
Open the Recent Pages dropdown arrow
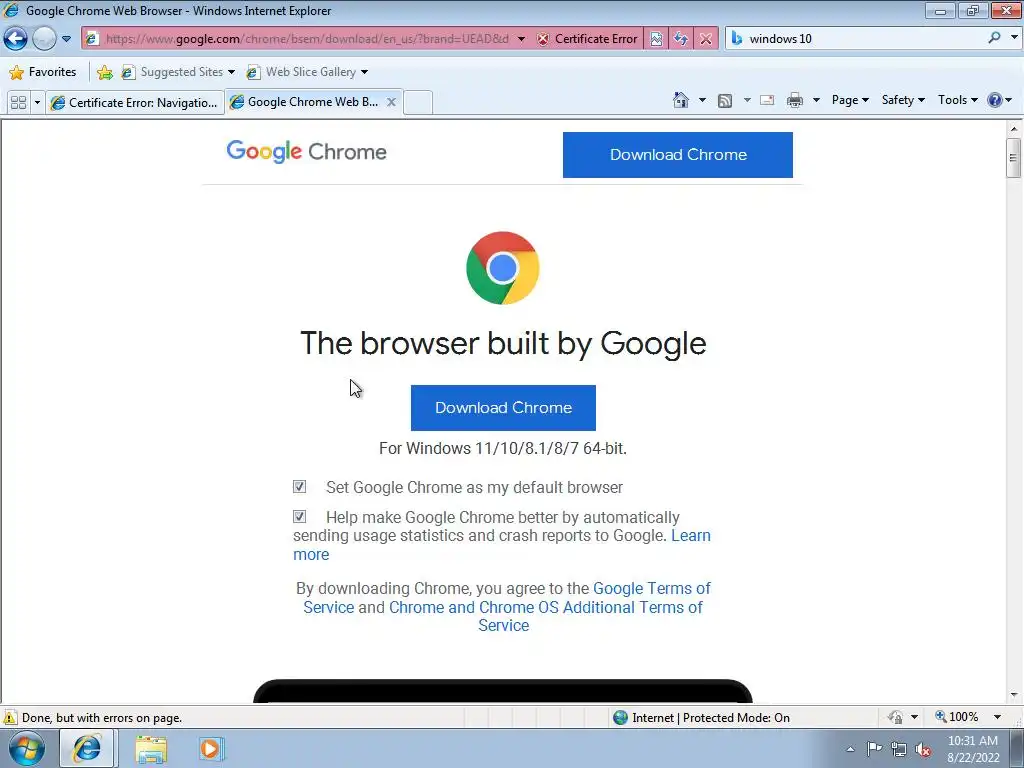coord(67,39)
